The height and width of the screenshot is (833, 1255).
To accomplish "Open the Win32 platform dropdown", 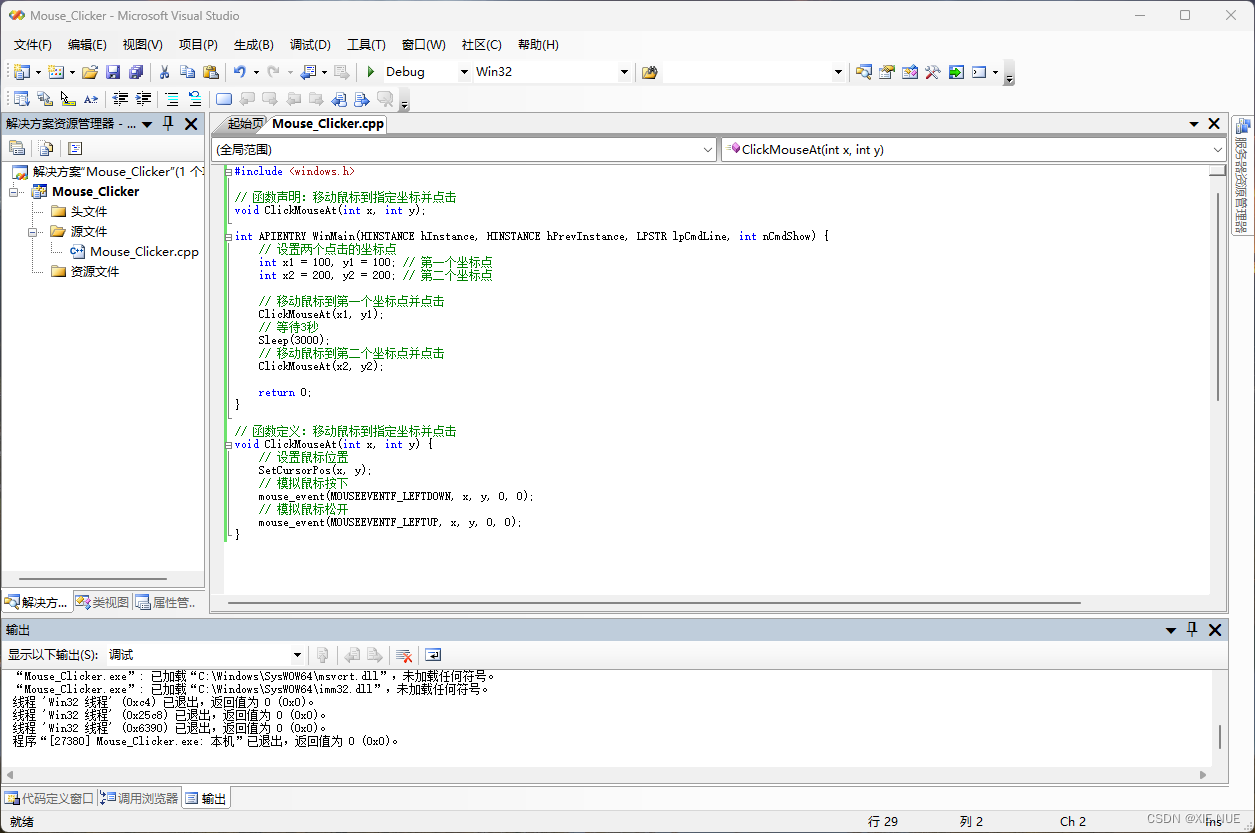I will 625,72.
